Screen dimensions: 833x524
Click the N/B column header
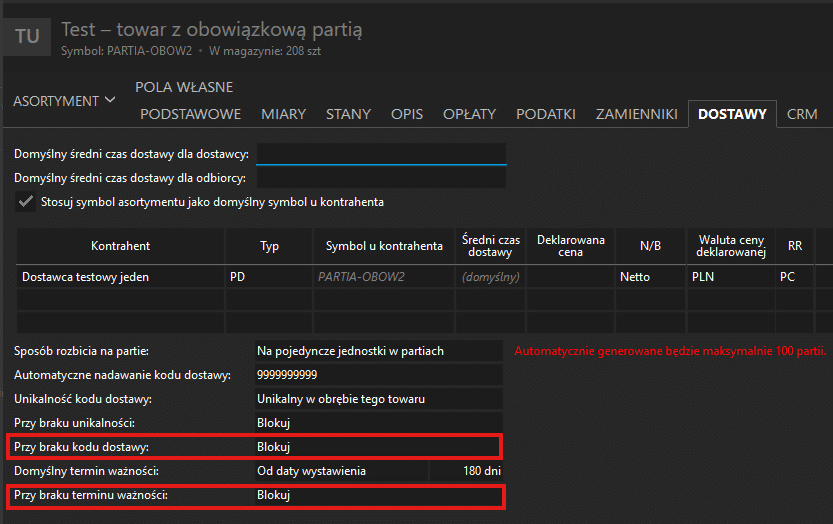point(650,246)
